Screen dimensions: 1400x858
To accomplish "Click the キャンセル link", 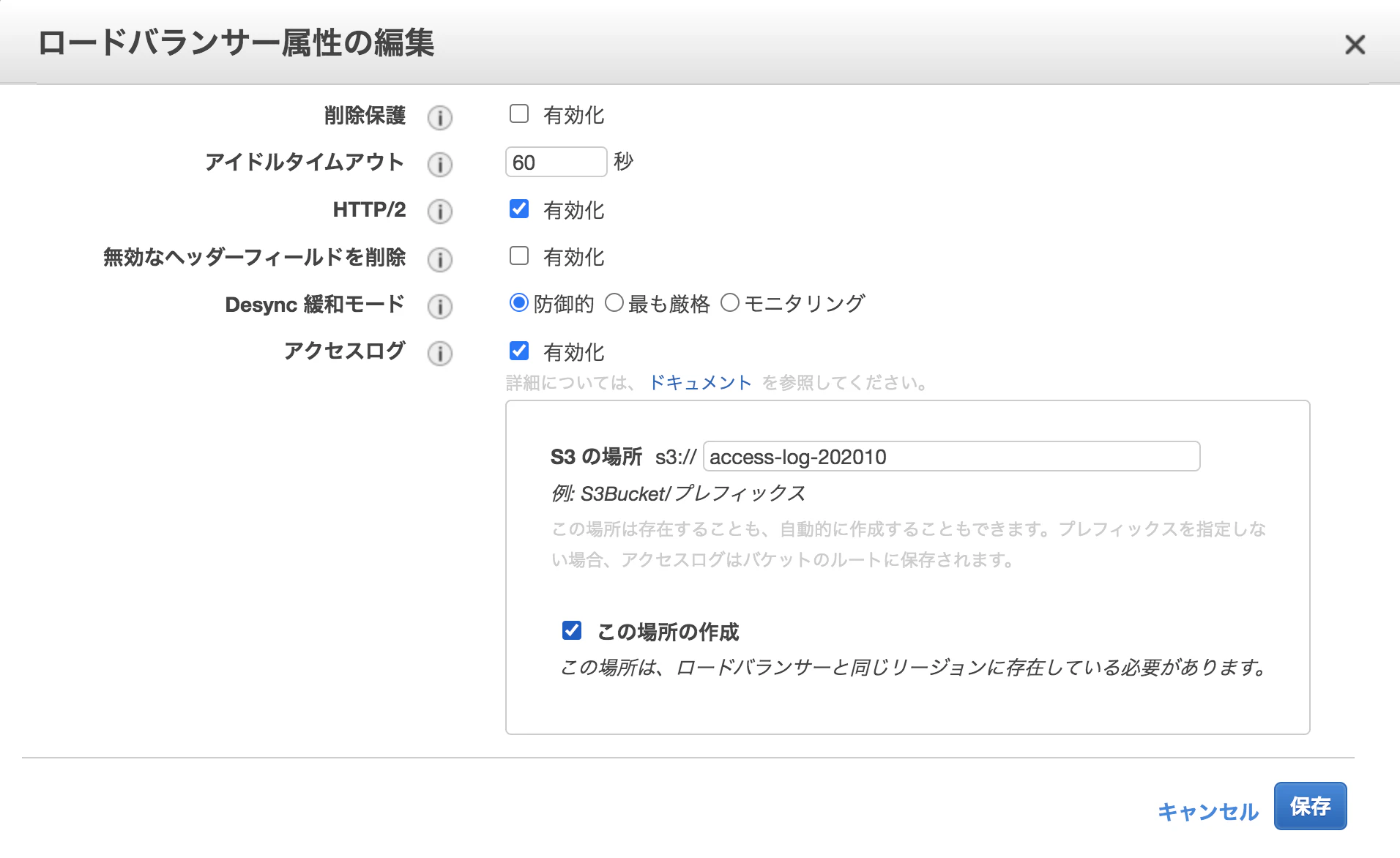I will click(1208, 811).
